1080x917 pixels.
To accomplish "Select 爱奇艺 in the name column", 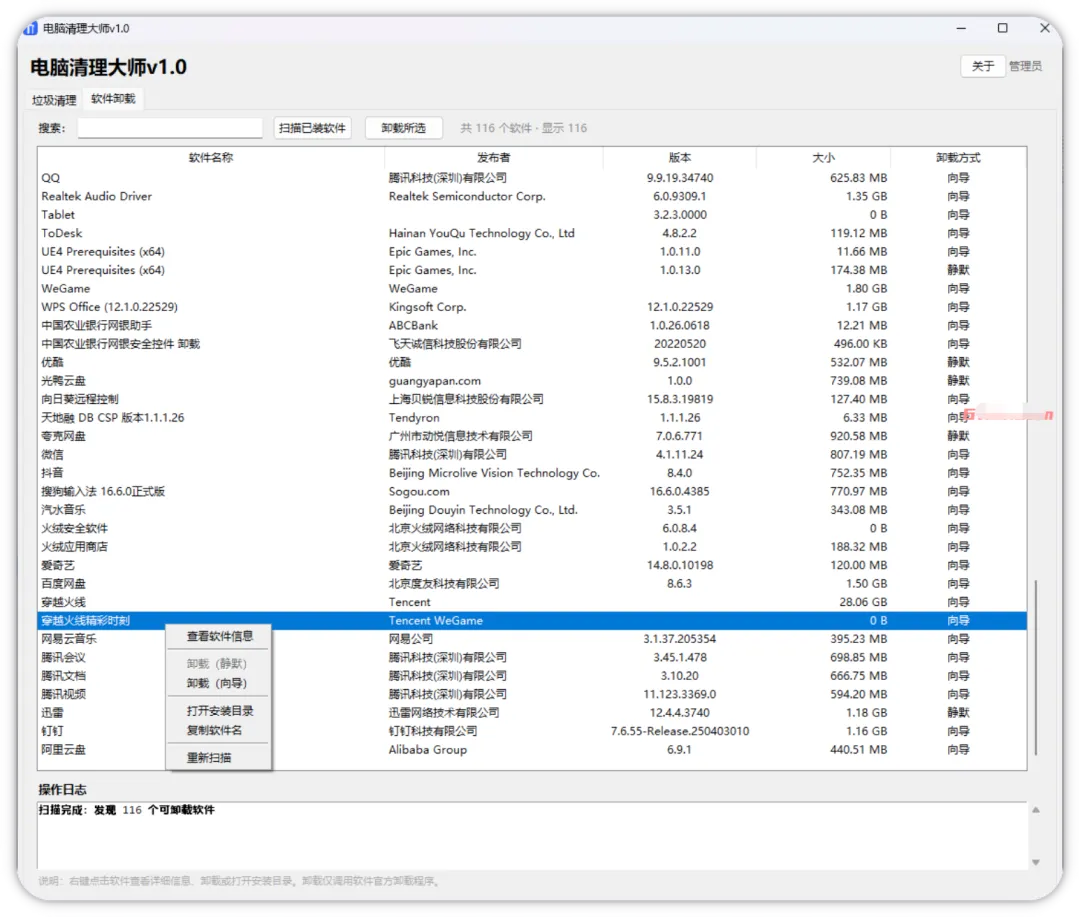I will point(58,566).
